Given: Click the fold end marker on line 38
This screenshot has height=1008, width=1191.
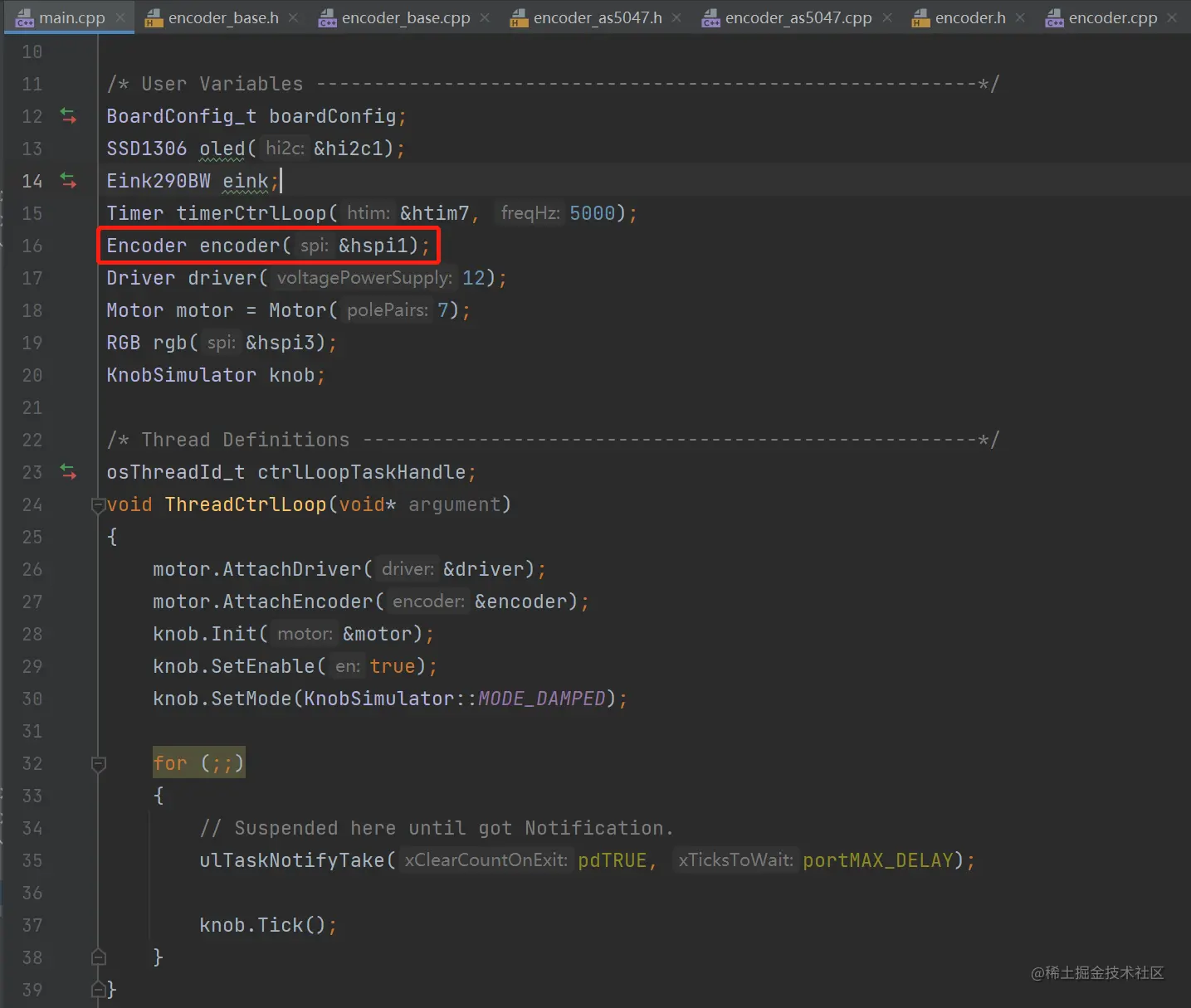Looking at the screenshot, I should click(98, 957).
